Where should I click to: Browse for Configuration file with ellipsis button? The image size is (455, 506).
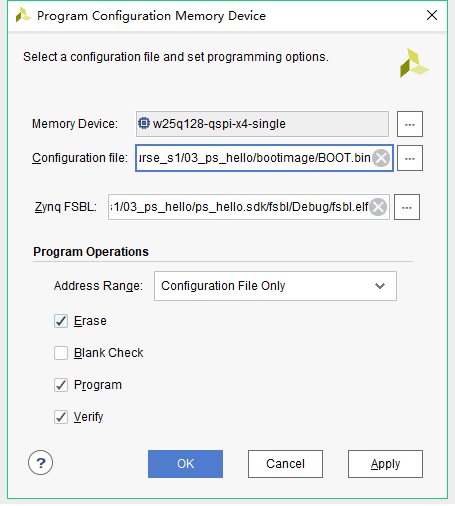point(410,158)
